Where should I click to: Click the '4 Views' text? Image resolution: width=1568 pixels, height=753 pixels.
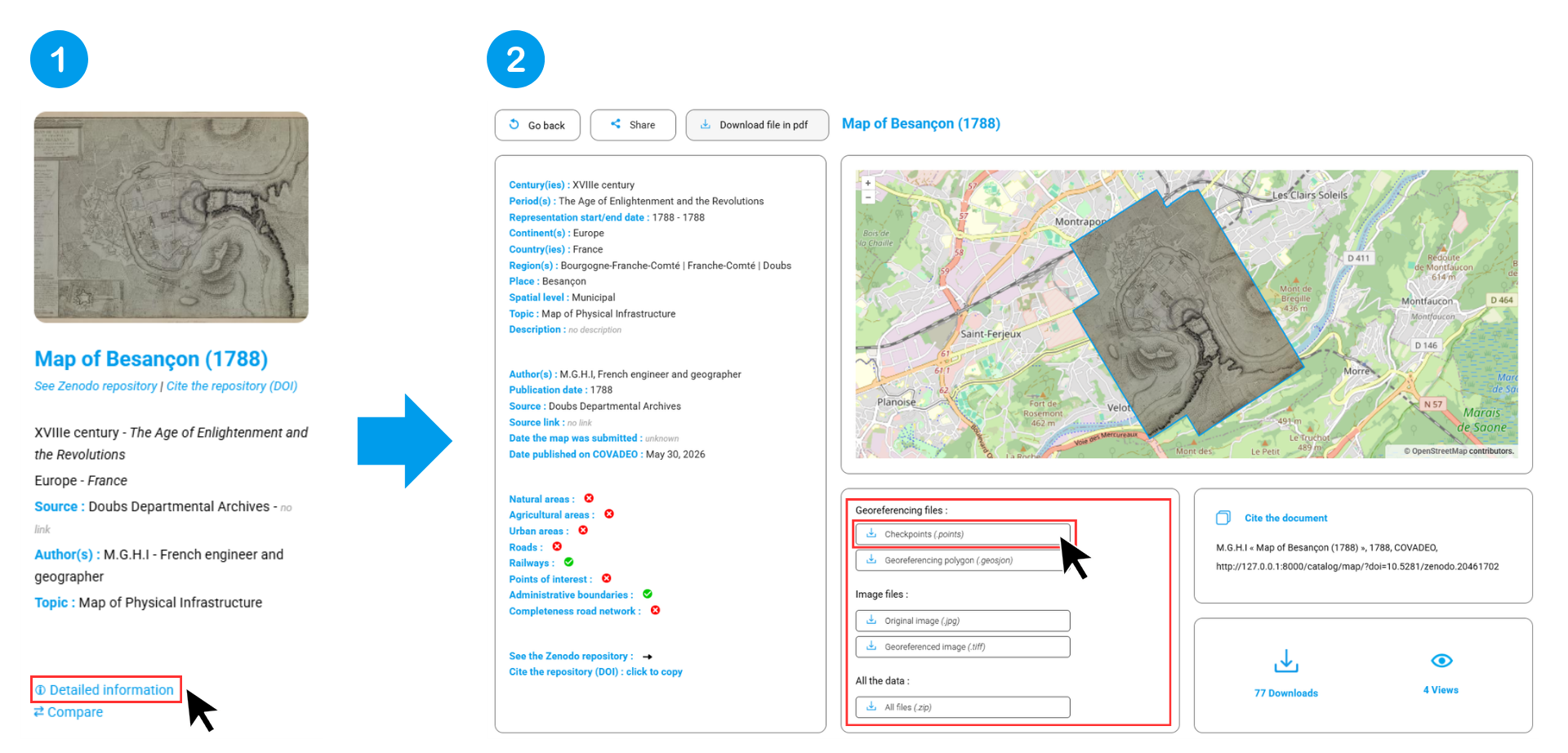[x=1441, y=690]
